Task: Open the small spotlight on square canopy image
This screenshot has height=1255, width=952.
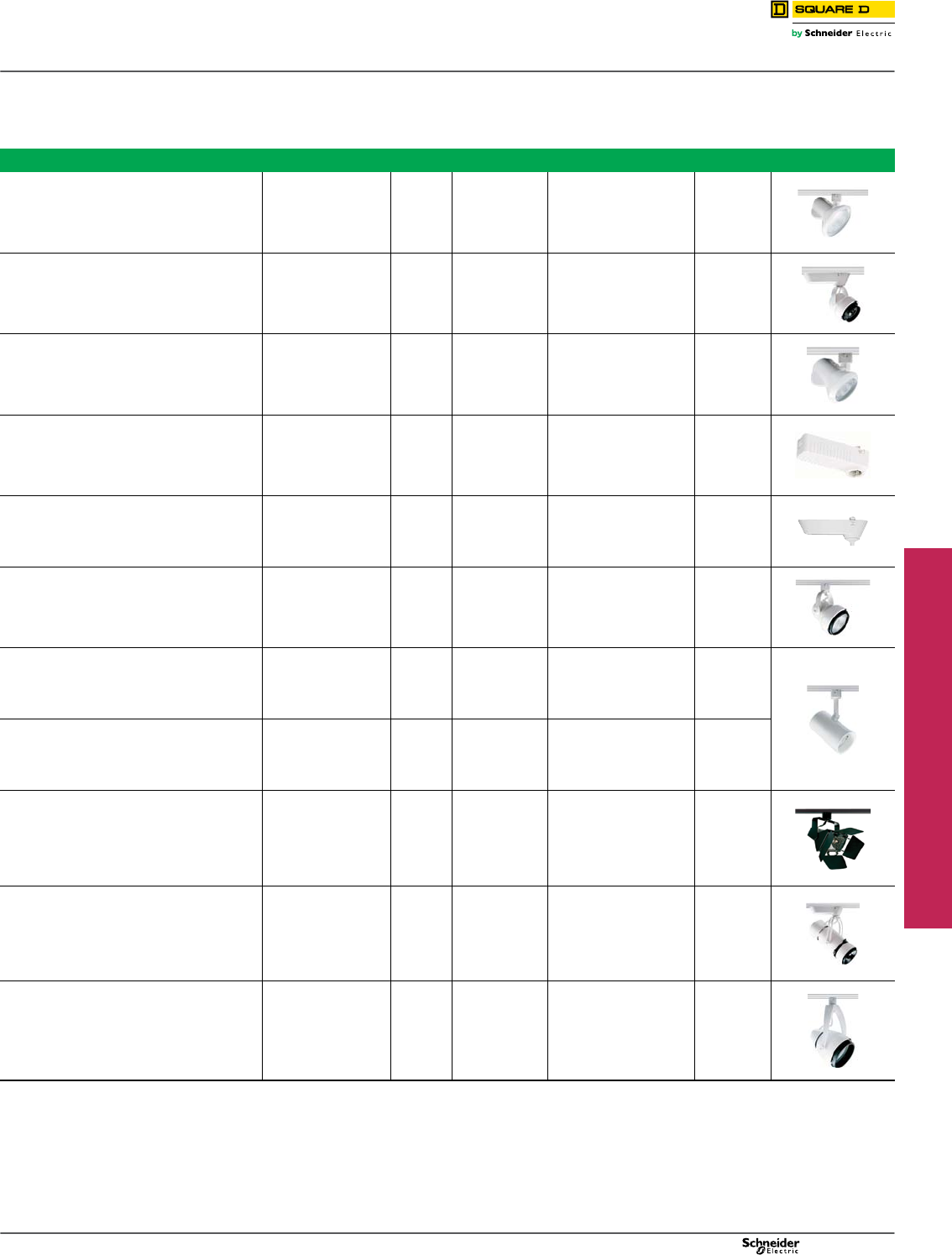Action: (x=833, y=294)
